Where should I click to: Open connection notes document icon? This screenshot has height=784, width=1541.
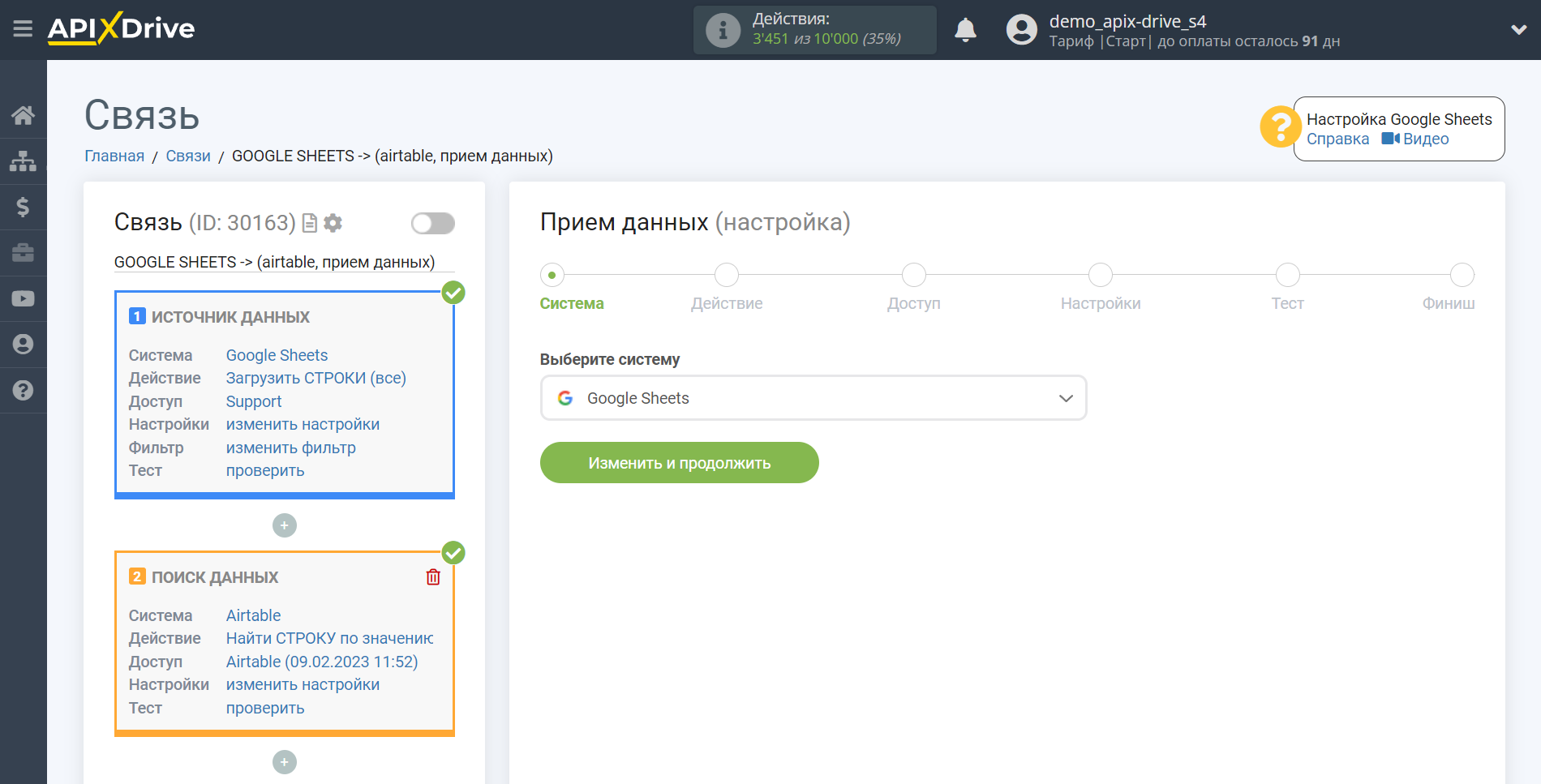[x=310, y=223]
